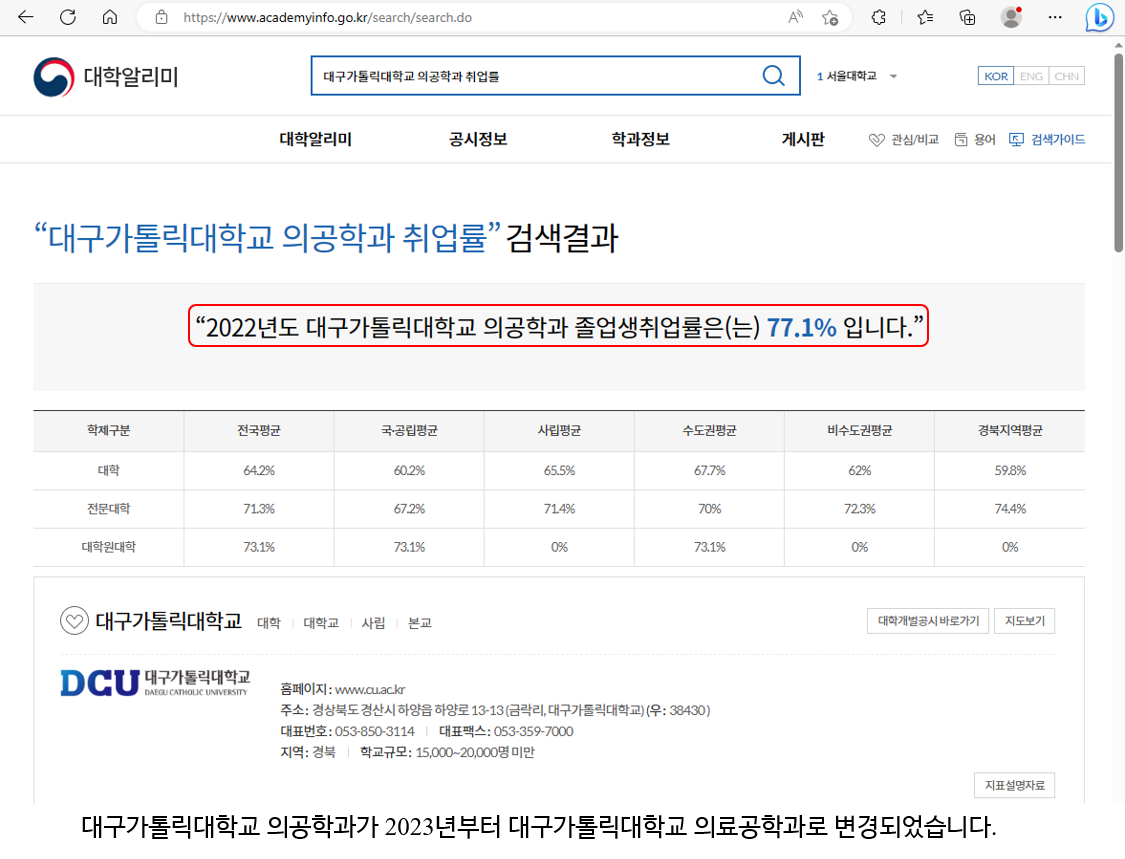Click the 대표번호 053-850-3114 text
1125x859 pixels.
[347, 731]
